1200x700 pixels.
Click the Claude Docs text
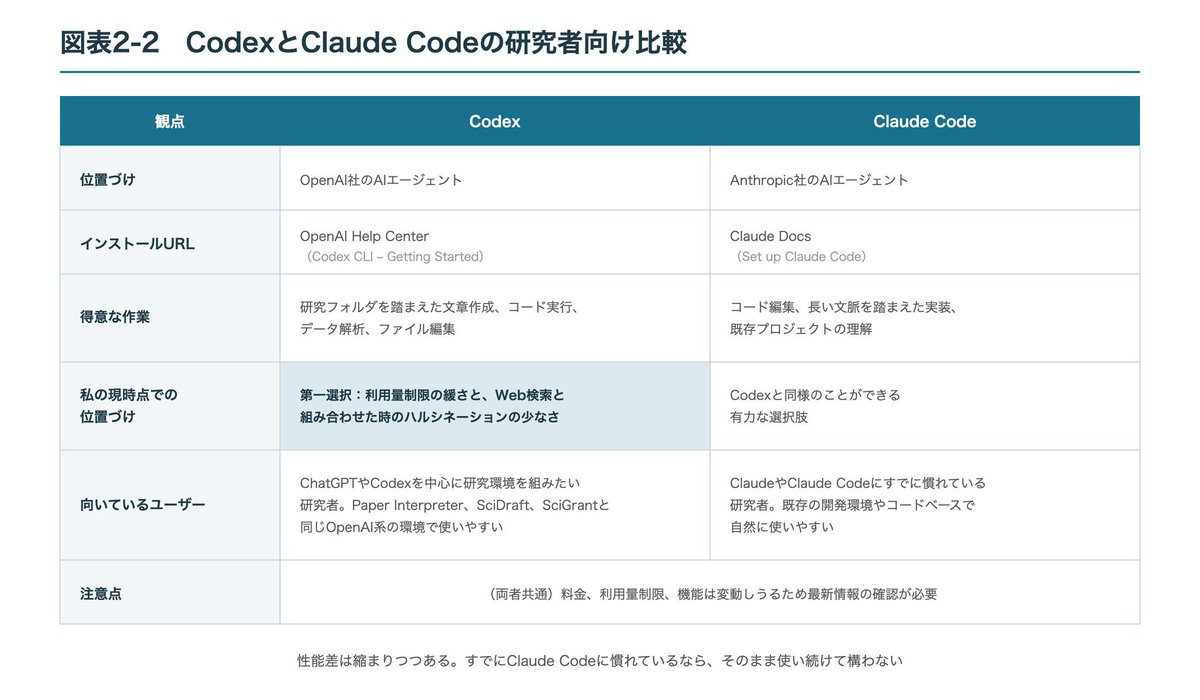770,236
